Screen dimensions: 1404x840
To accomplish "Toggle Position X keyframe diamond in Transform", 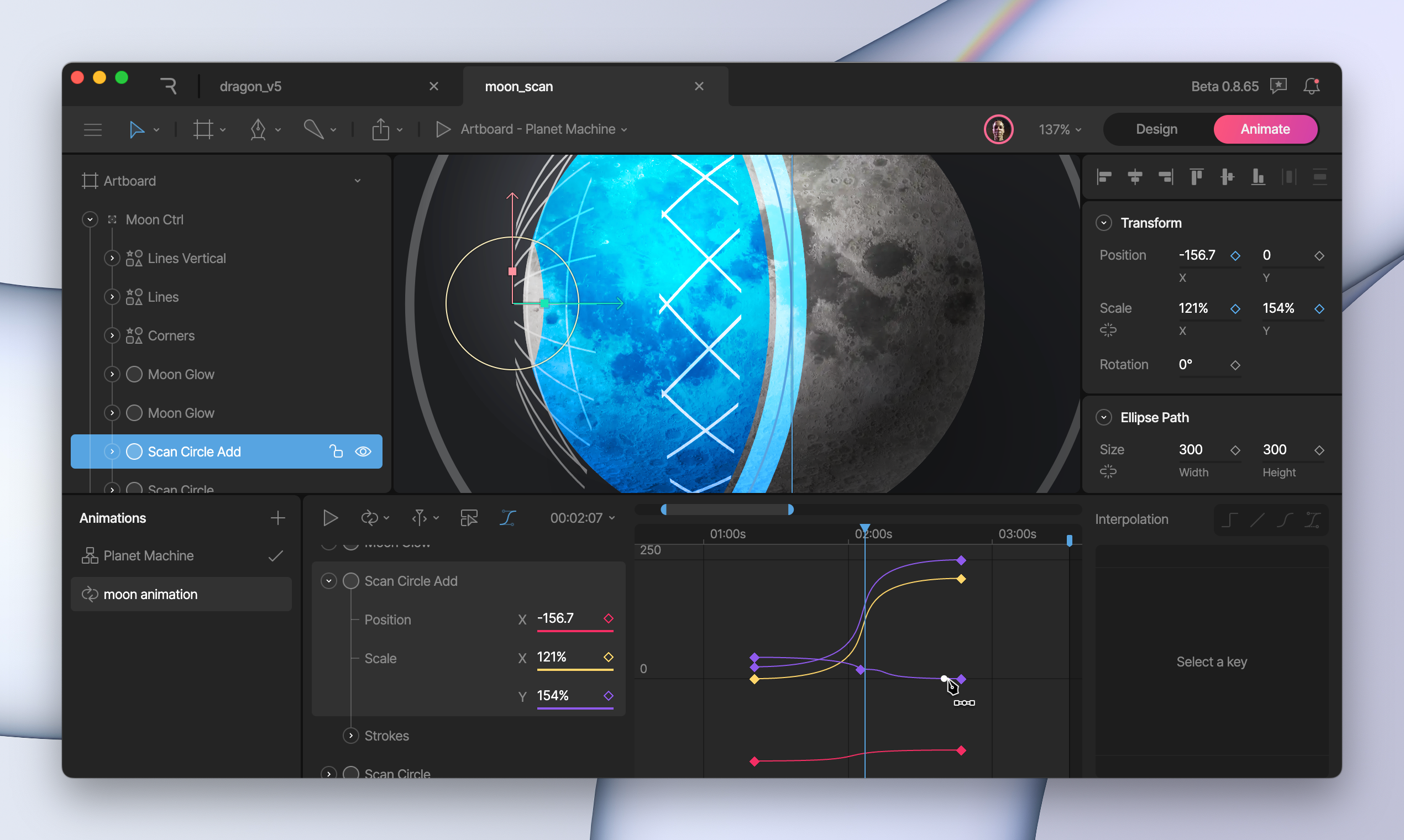I will (x=1235, y=256).
